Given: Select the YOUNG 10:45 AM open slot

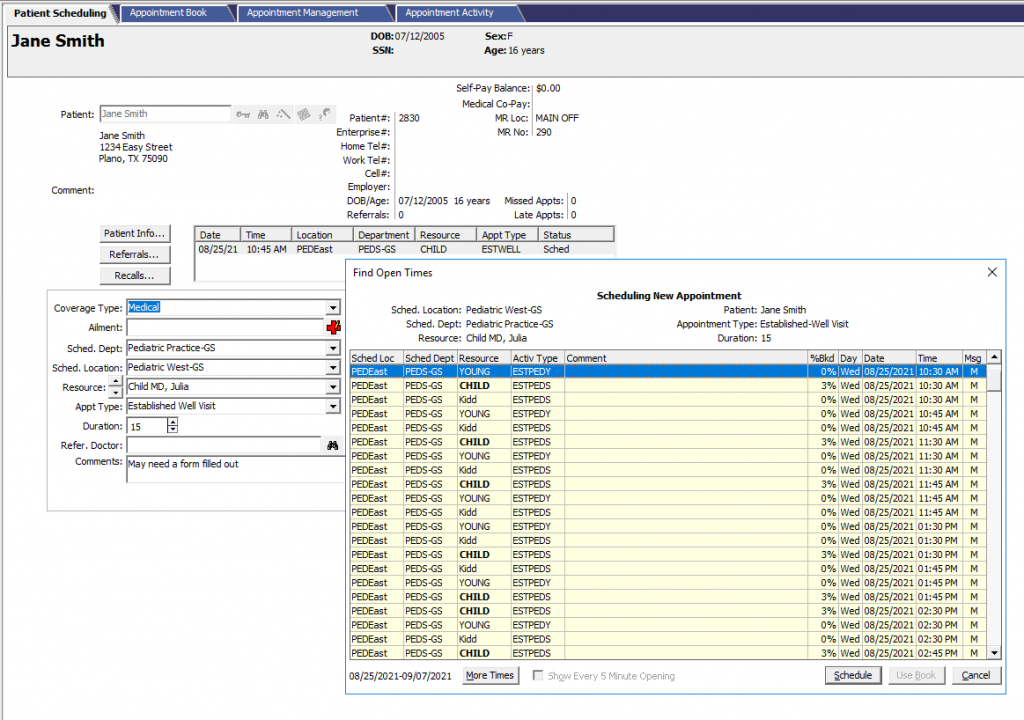Looking at the screenshot, I should 668,414.
